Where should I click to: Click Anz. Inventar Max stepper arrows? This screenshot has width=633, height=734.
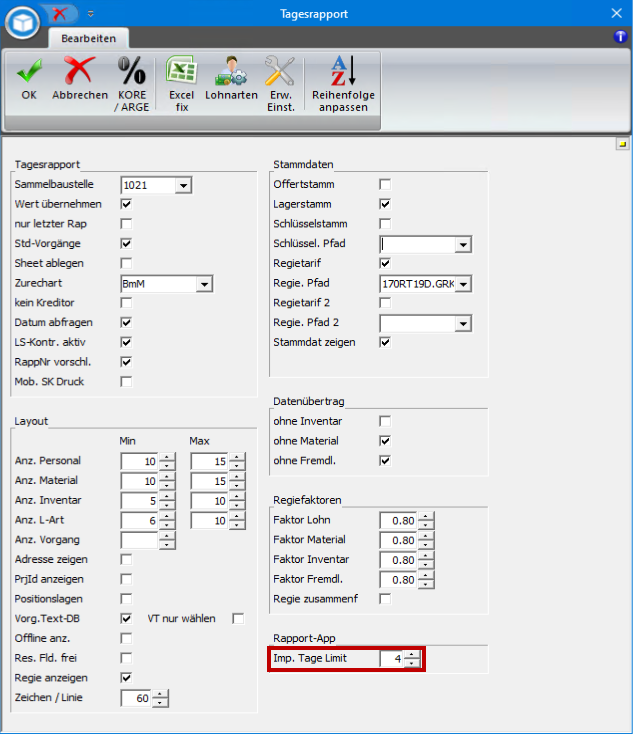[237, 501]
